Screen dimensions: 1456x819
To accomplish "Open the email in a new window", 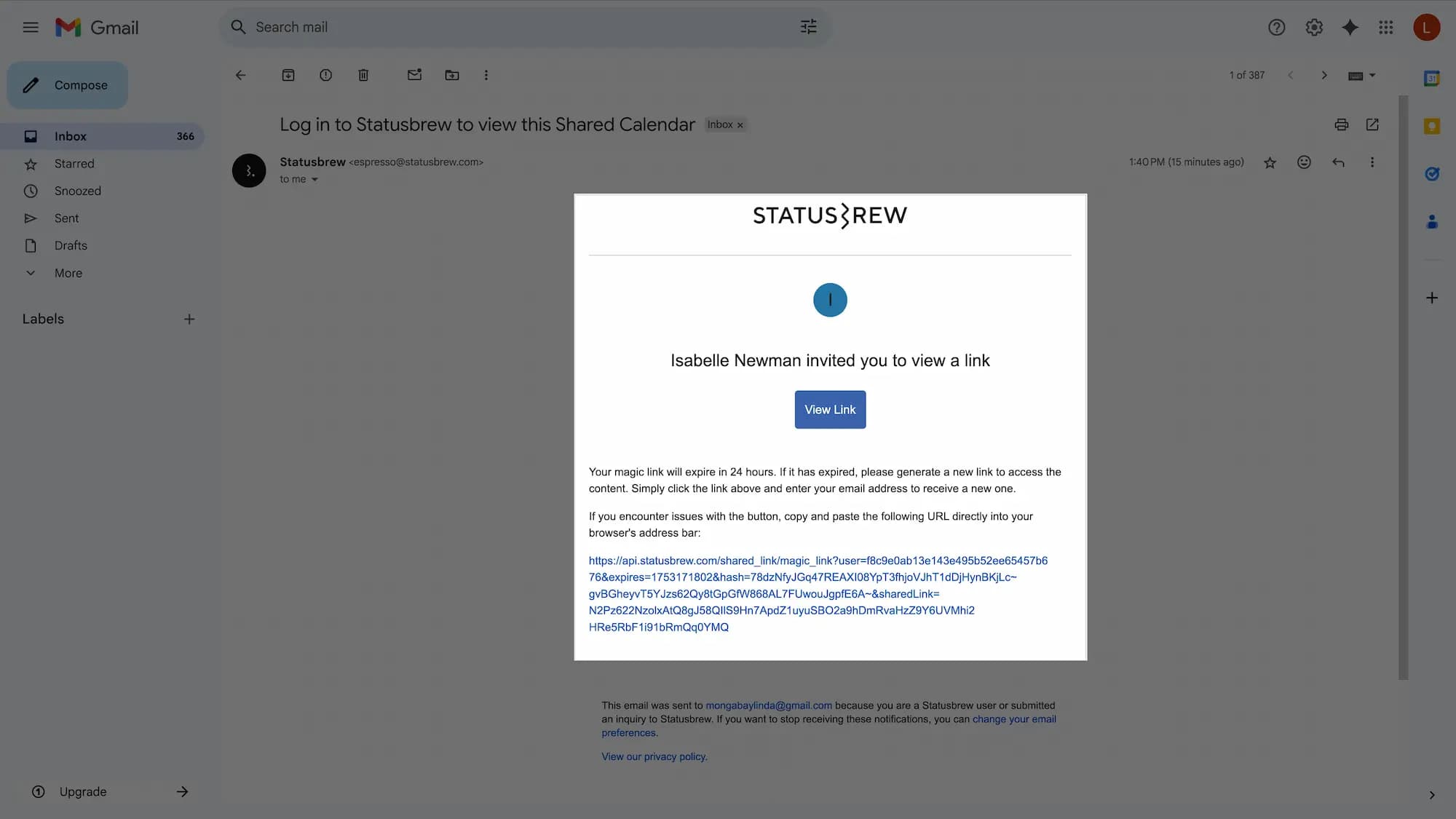I will click(1372, 124).
